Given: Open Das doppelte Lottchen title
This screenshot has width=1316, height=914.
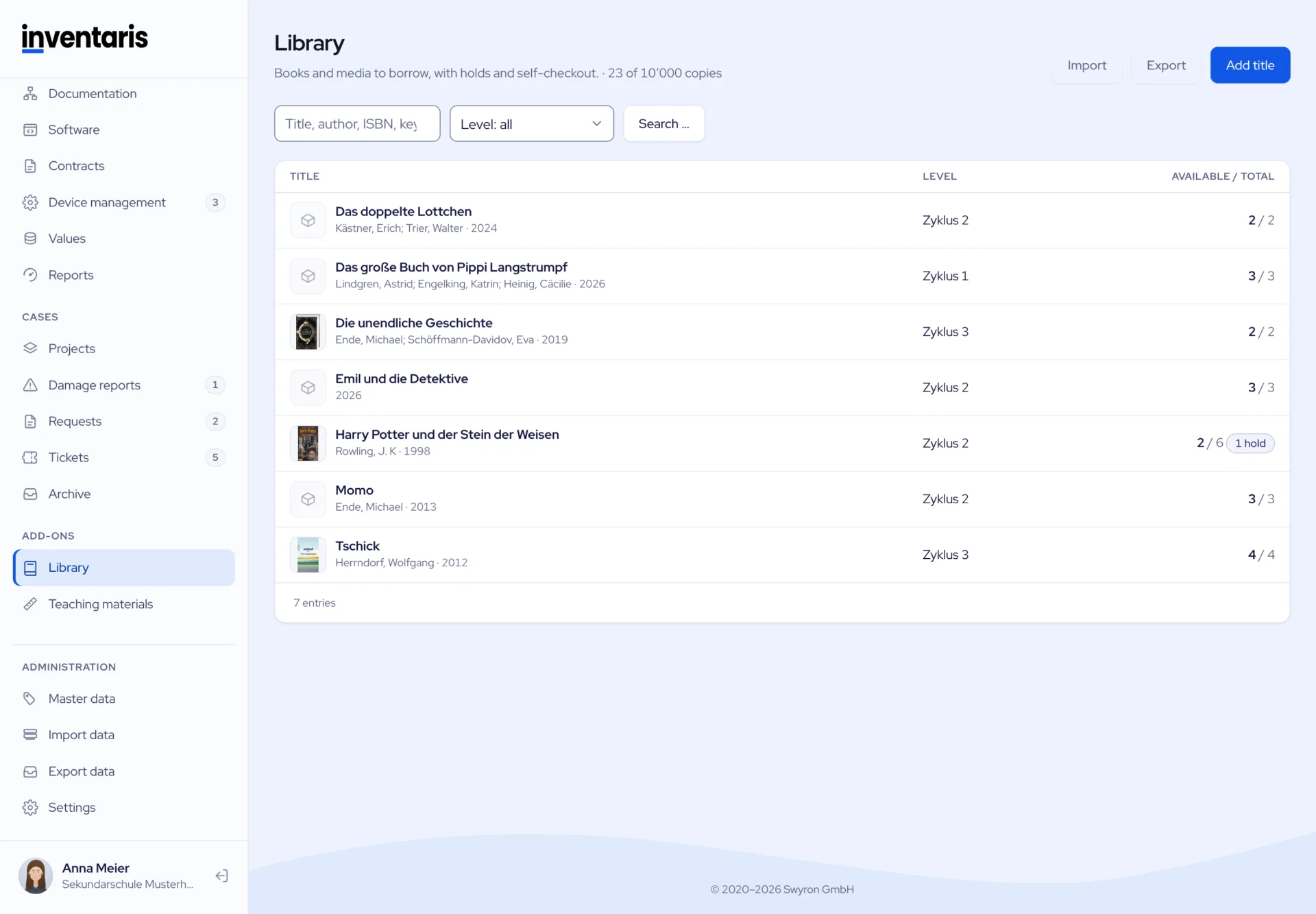Looking at the screenshot, I should tap(403, 211).
